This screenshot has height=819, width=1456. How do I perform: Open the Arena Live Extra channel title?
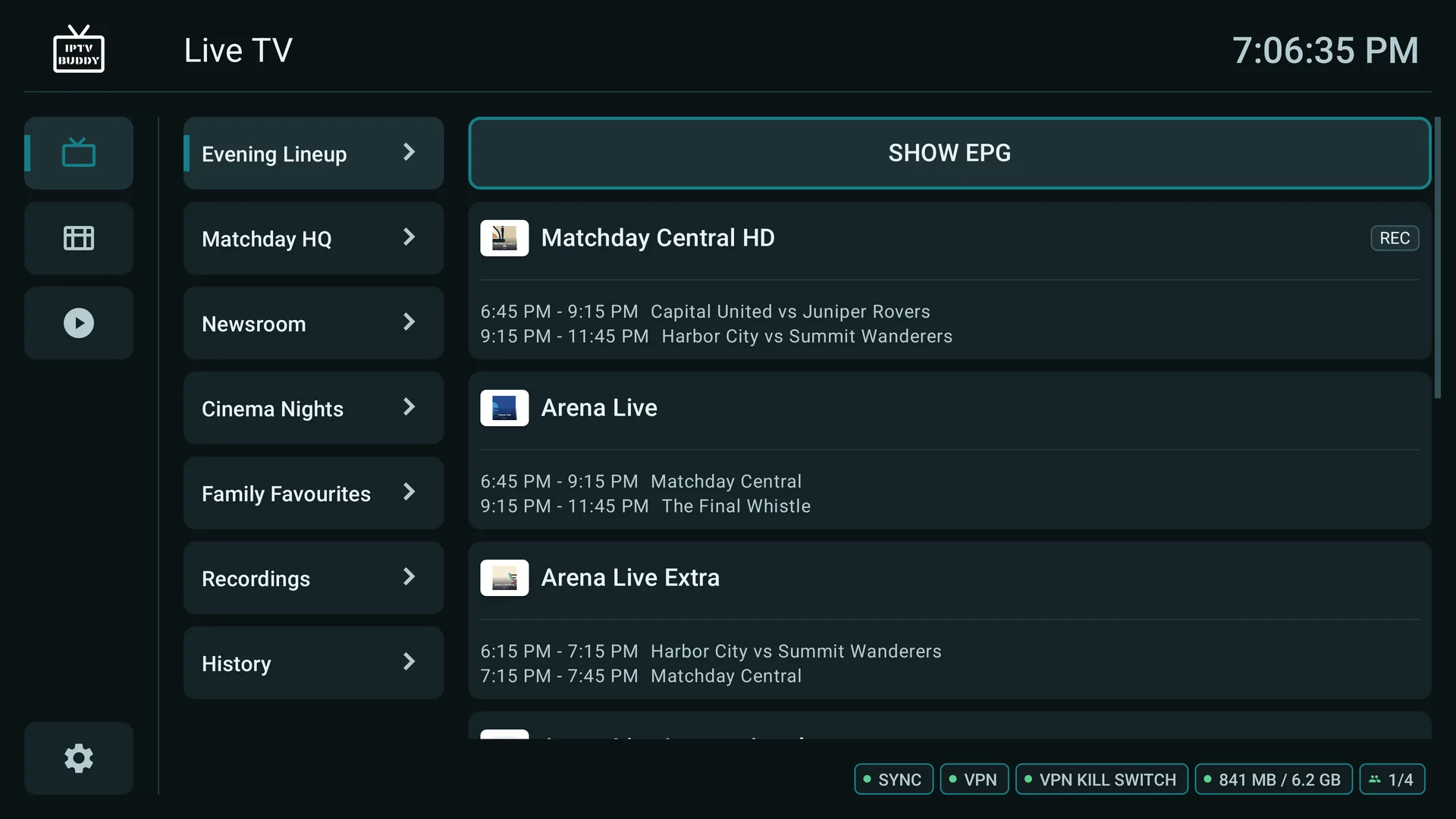(630, 578)
